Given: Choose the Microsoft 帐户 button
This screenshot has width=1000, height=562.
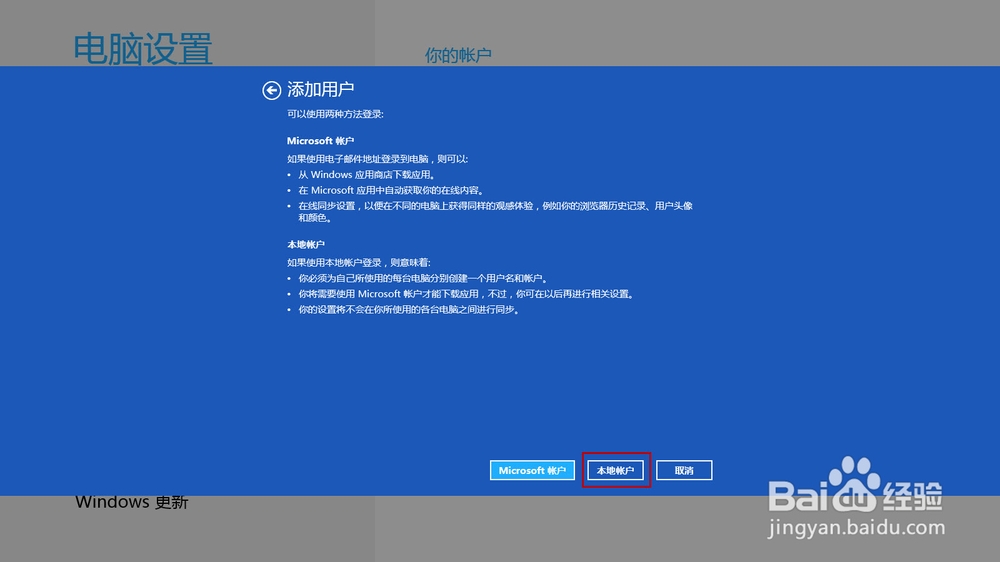Looking at the screenshot, I should (x=532, y=470).
